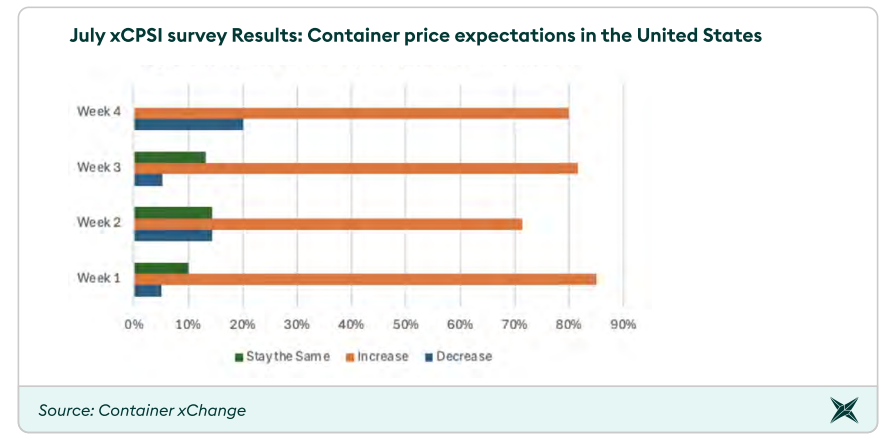Select the Week 1 orange Increase bar
Viewport: 895px width, 445px height.
365,279
